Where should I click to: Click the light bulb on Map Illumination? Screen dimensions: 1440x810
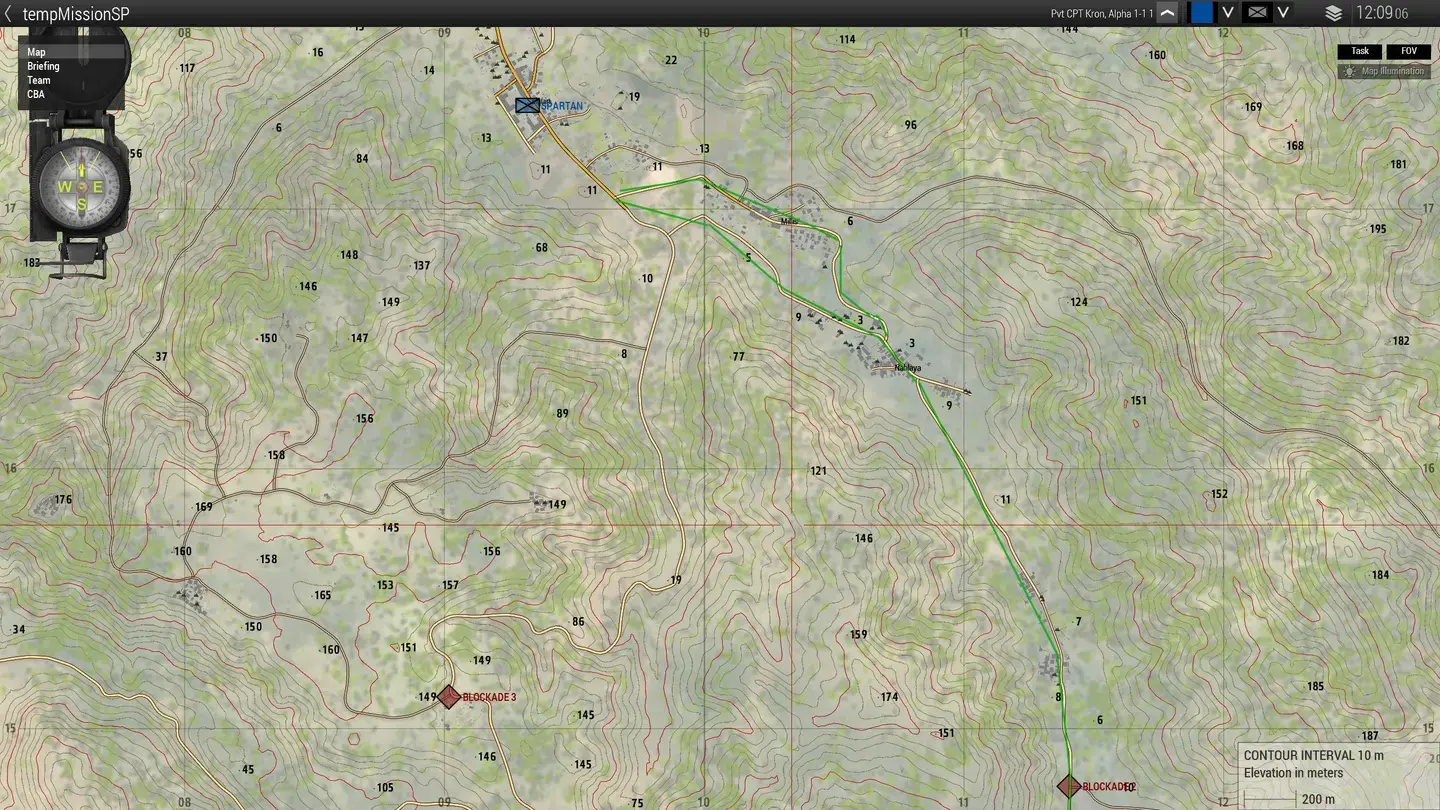coord(1348,71)
